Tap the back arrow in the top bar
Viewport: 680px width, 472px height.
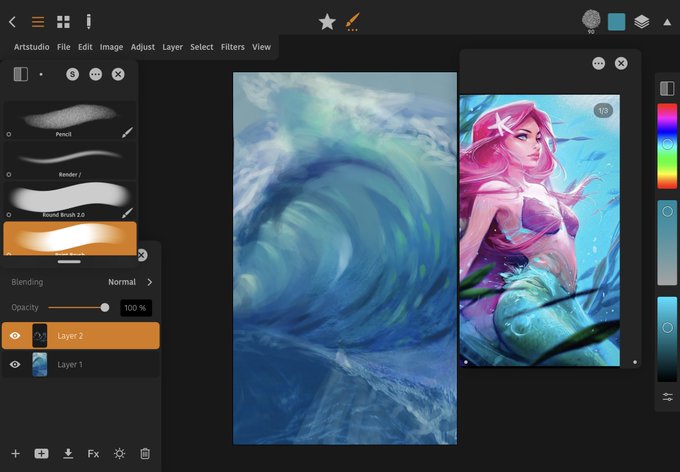tap(12, 22)
